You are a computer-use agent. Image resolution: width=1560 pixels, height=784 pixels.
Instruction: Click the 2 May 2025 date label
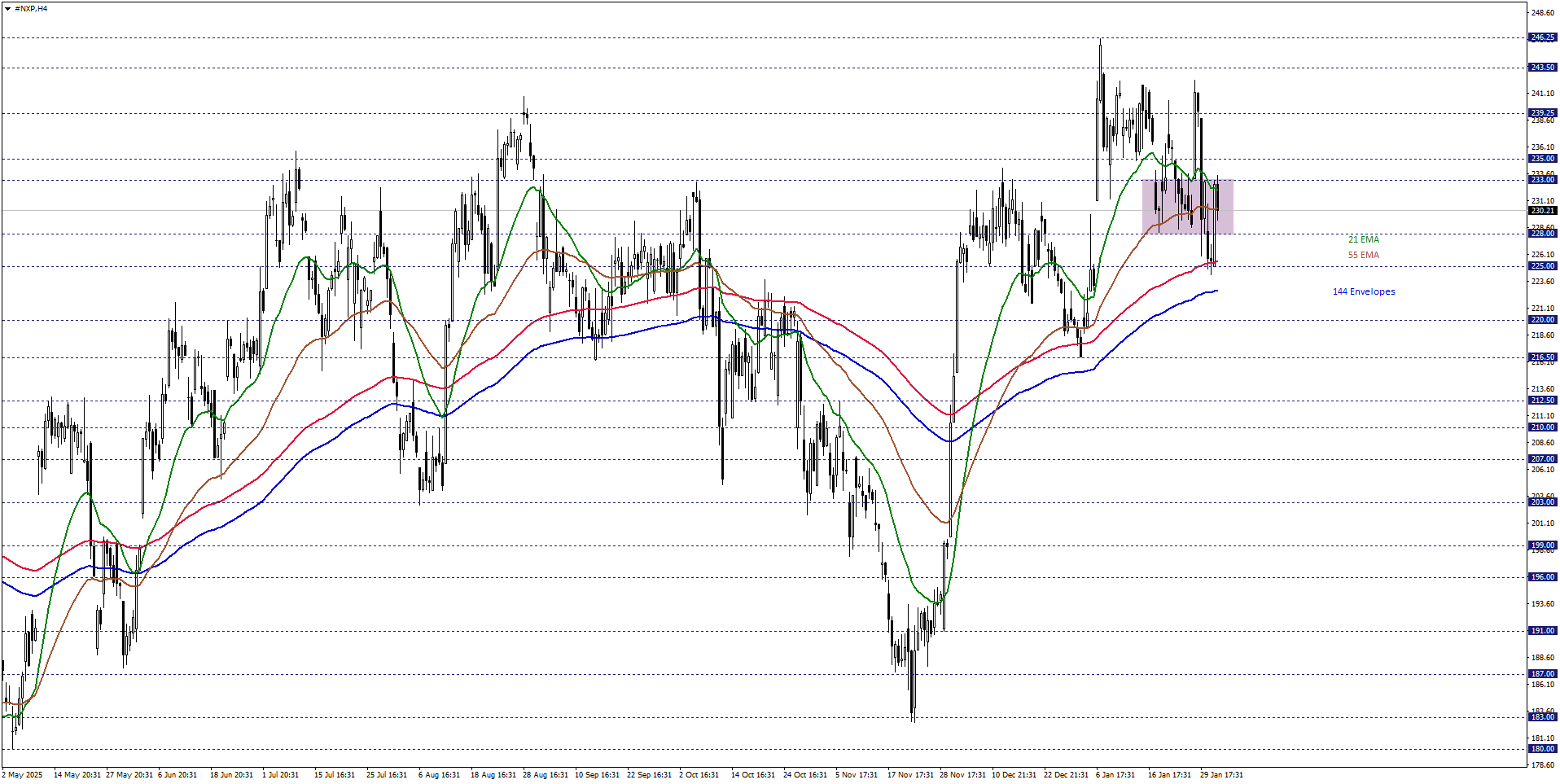click(23, 775)
